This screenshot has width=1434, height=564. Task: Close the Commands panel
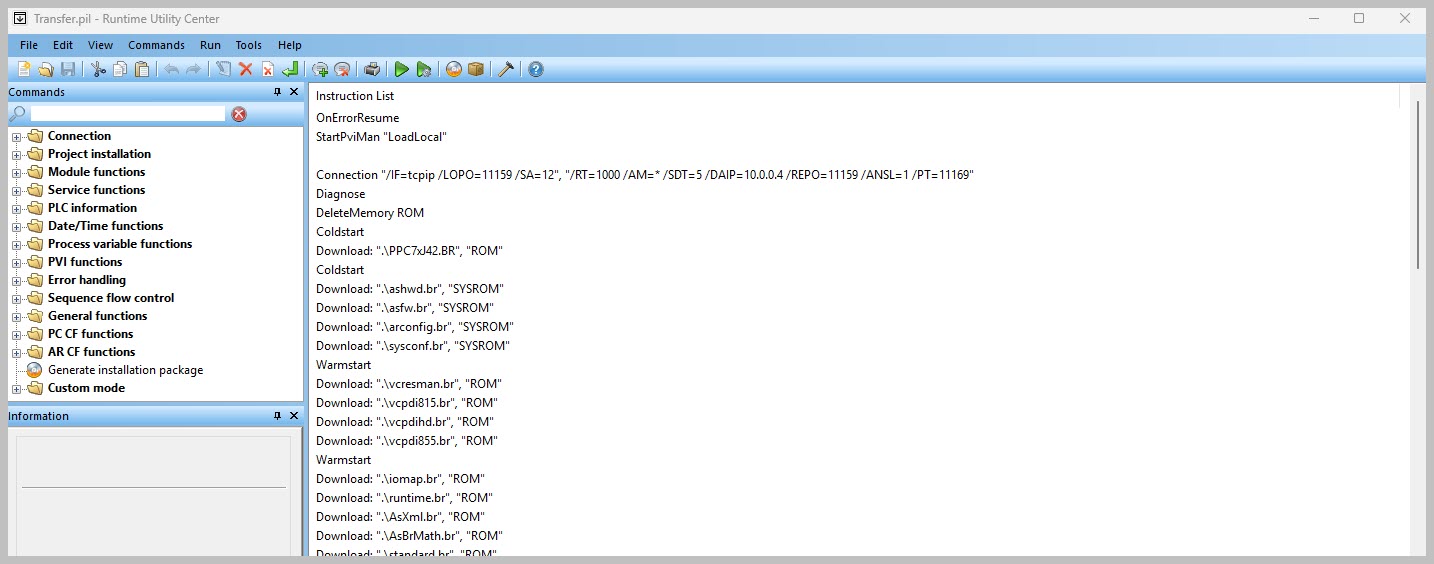(294, 92)
